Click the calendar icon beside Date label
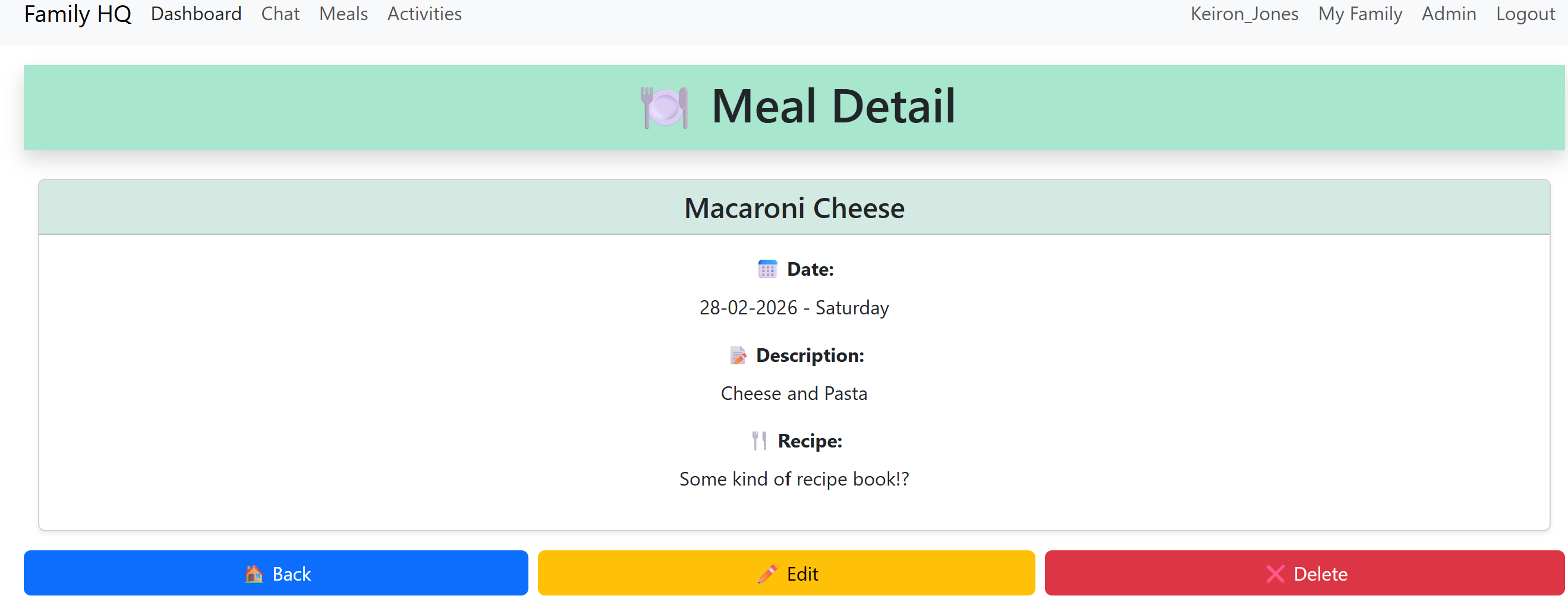The image size is (1568, 605). [767, 269]
